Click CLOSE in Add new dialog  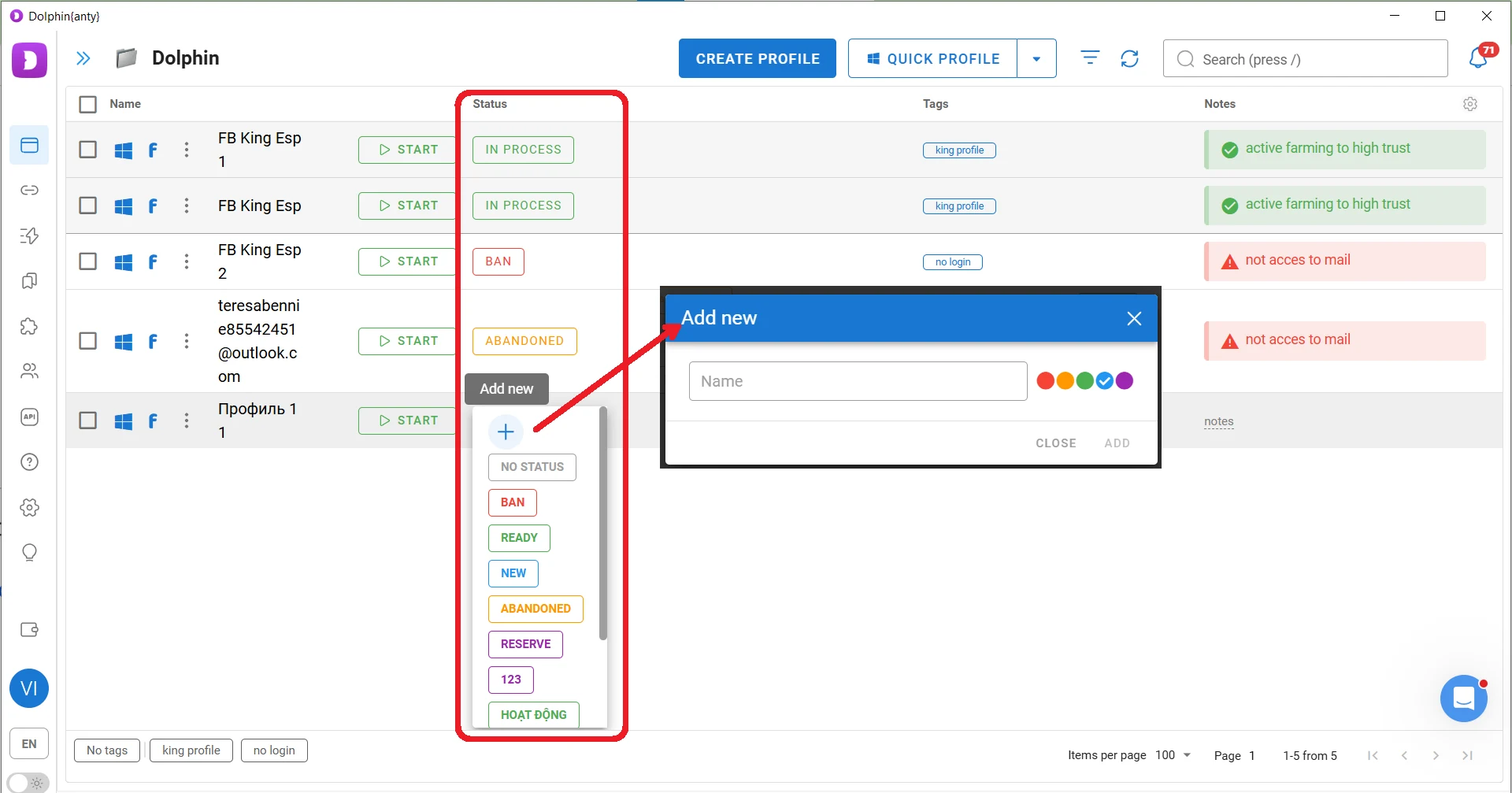[x=1056, y=443]
